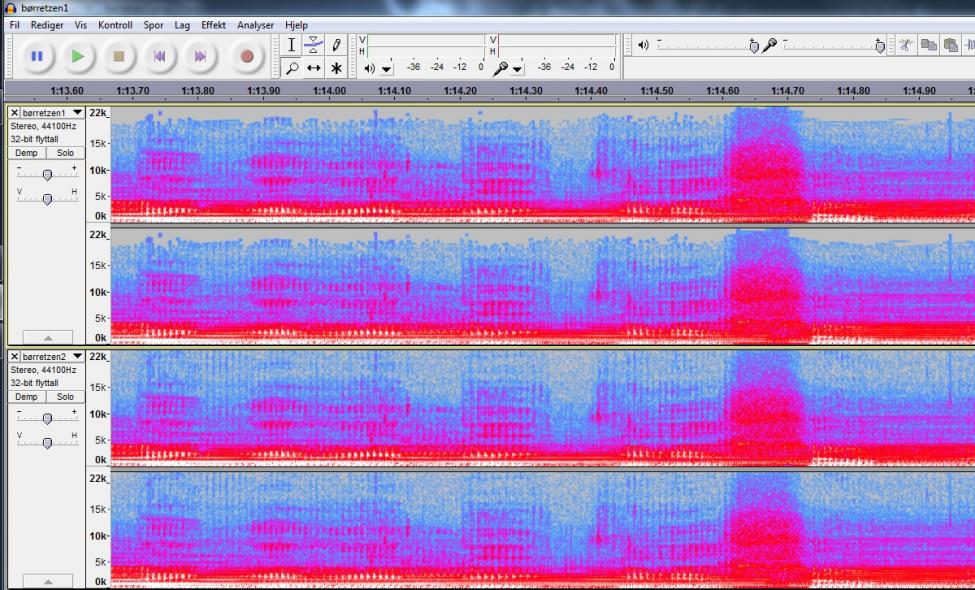Select the Selection (I-beam) tool
This screenshot has width=975, height=590.
click(x=291, y=45)
